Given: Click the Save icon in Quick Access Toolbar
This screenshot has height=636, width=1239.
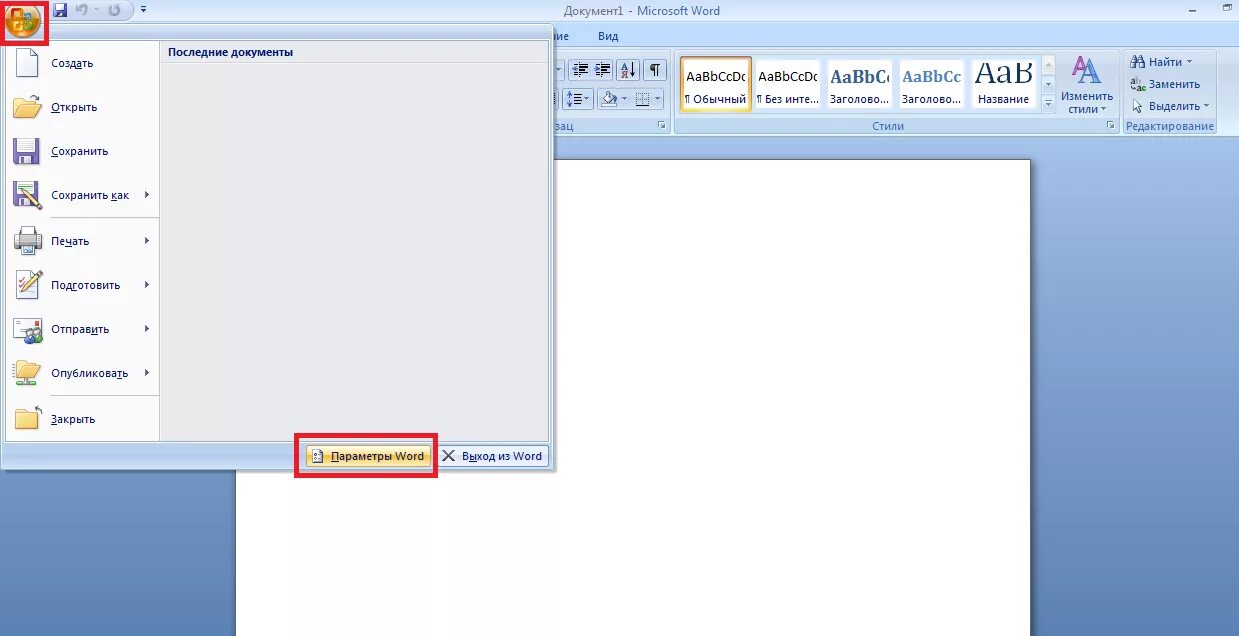Looking at the screenshot, I should click(x=60, y=10).
